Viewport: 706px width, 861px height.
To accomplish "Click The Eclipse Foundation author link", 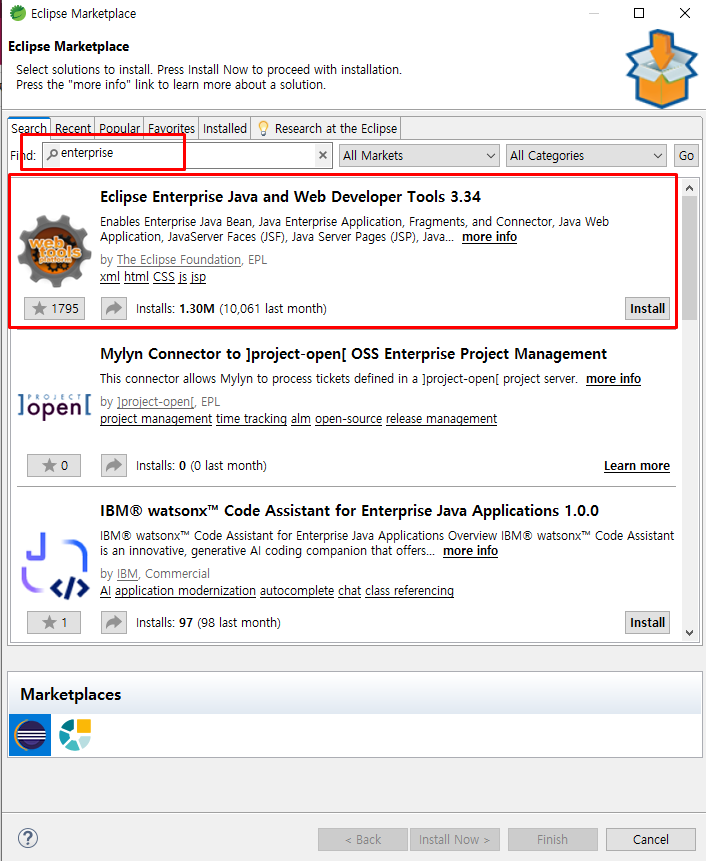I will coord(179,260).
